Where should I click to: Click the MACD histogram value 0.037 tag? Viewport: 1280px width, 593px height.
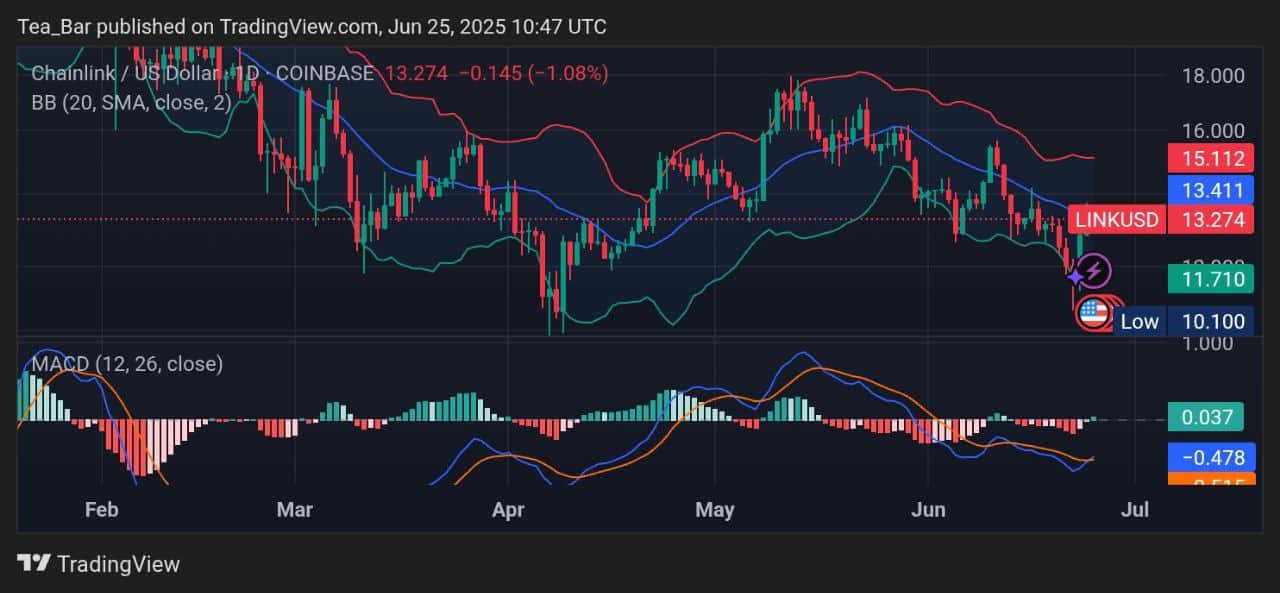click(1205, 417)
